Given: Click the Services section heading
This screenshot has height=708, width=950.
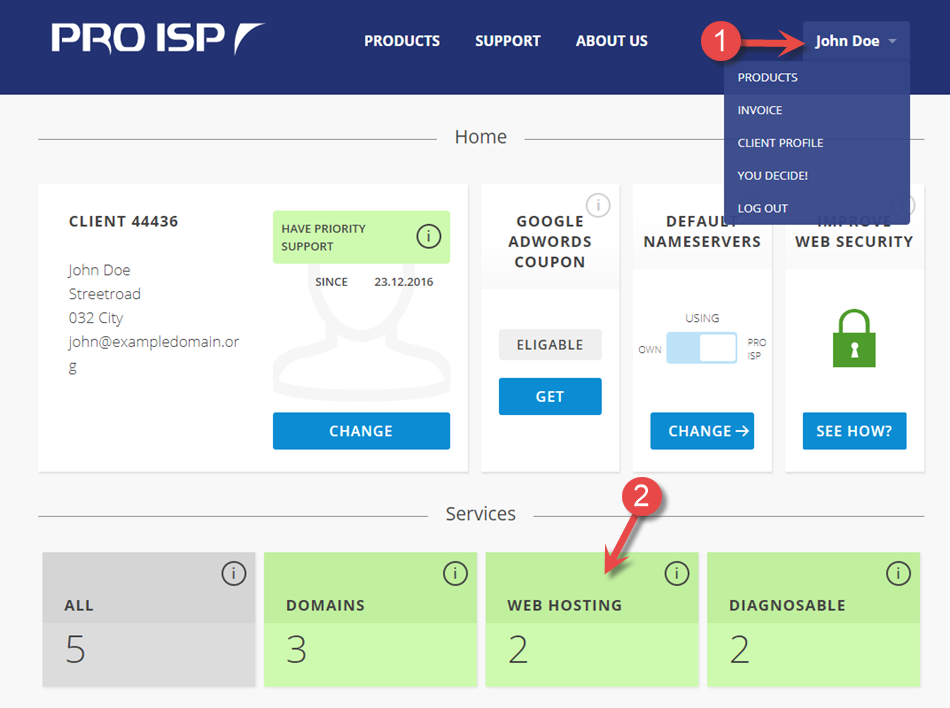Looking at the screenshot, I should (480, 514).
